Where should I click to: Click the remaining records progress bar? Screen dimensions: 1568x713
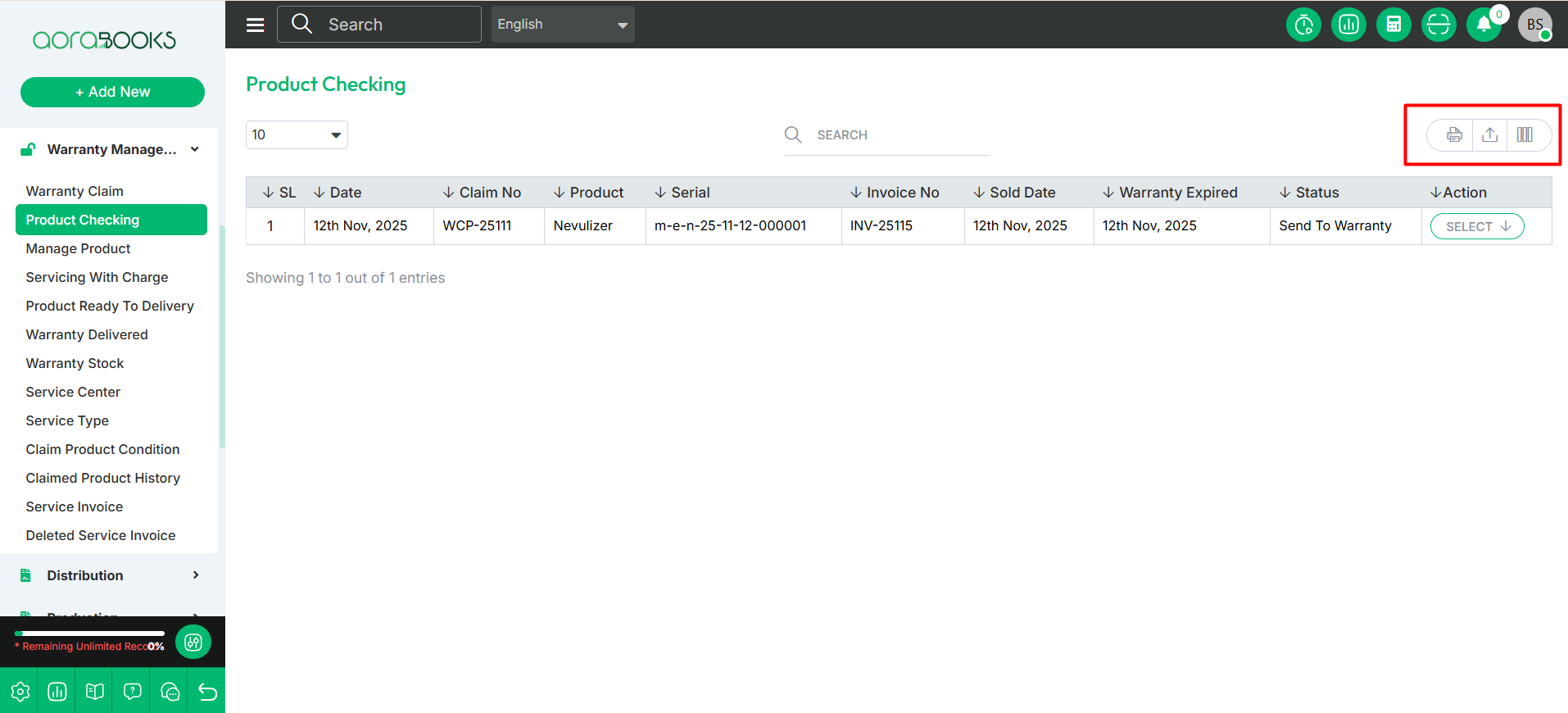(x=90, y=634)
